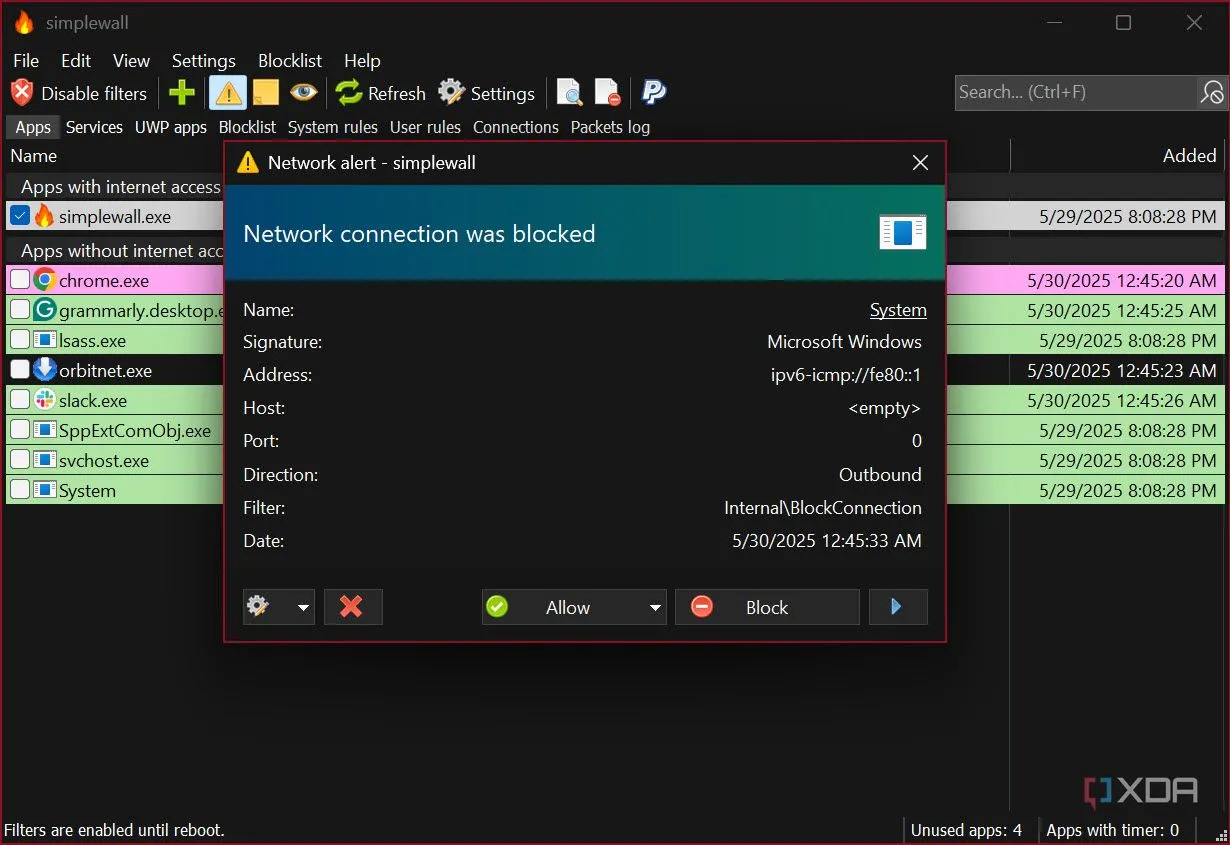Click the Name column header
Screen dimensions: 1230x845
34,156
